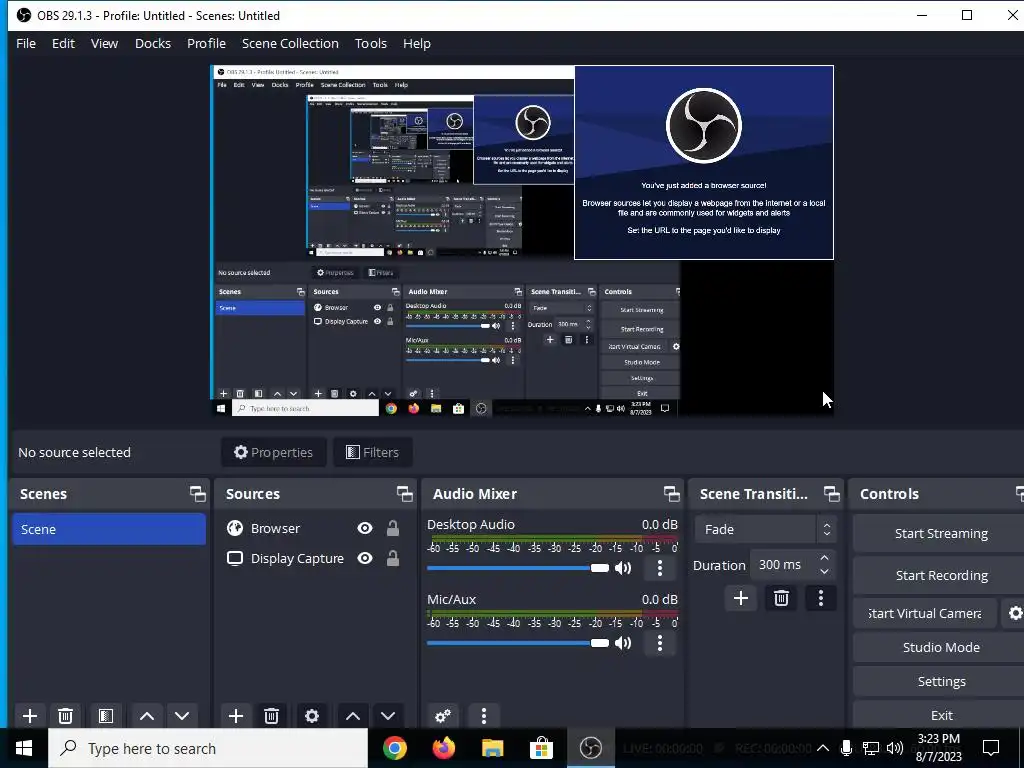Show hidden system tray icons chevron
This screenshot has height=768, width=1024.
823,748
